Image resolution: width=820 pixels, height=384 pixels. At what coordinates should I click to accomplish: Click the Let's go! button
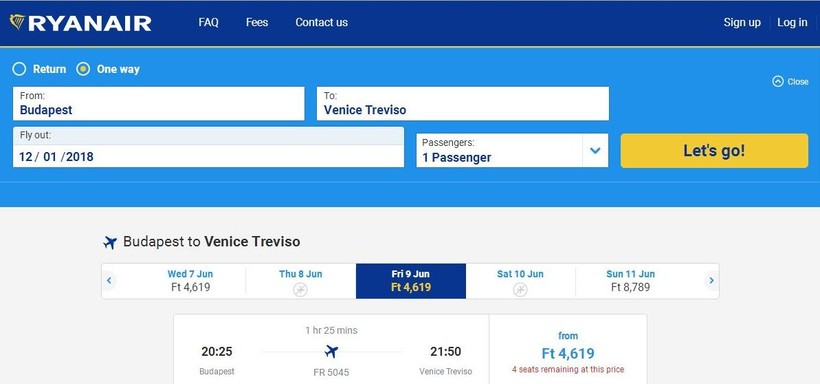tap(714, 151)
